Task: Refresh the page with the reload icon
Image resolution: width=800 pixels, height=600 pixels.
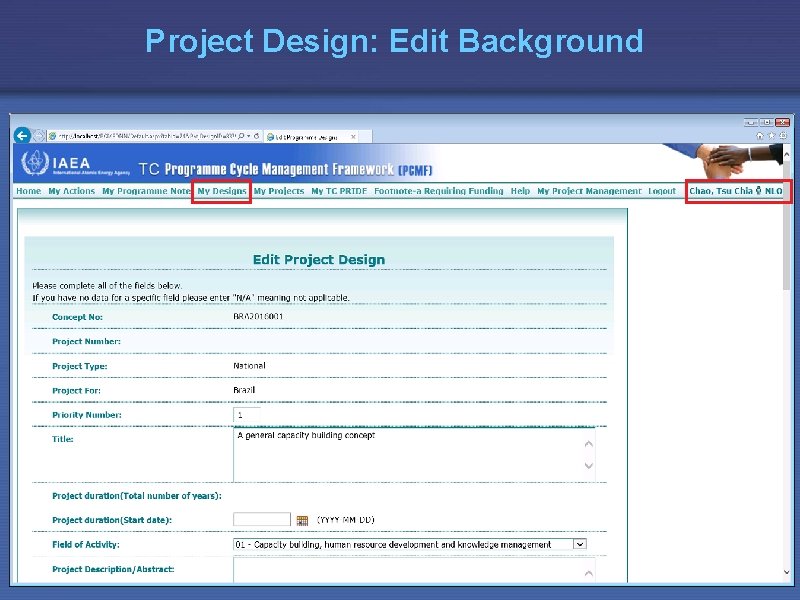Action: click(256, 135)
